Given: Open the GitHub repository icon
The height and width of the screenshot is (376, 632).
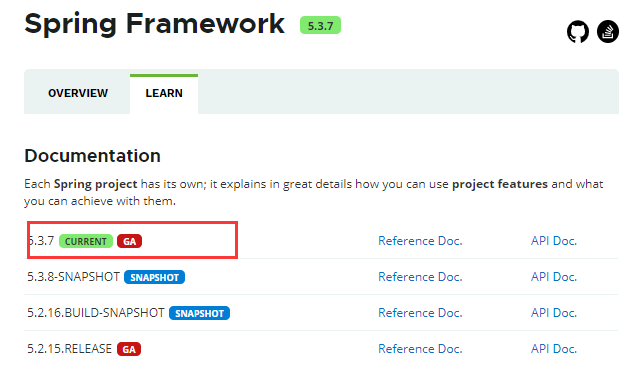Looking at the screenshot, I should 578,32.
